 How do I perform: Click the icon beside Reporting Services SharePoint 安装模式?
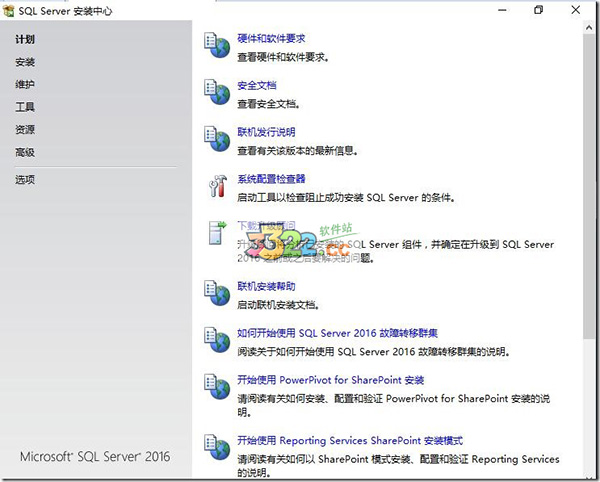point(217,447)
